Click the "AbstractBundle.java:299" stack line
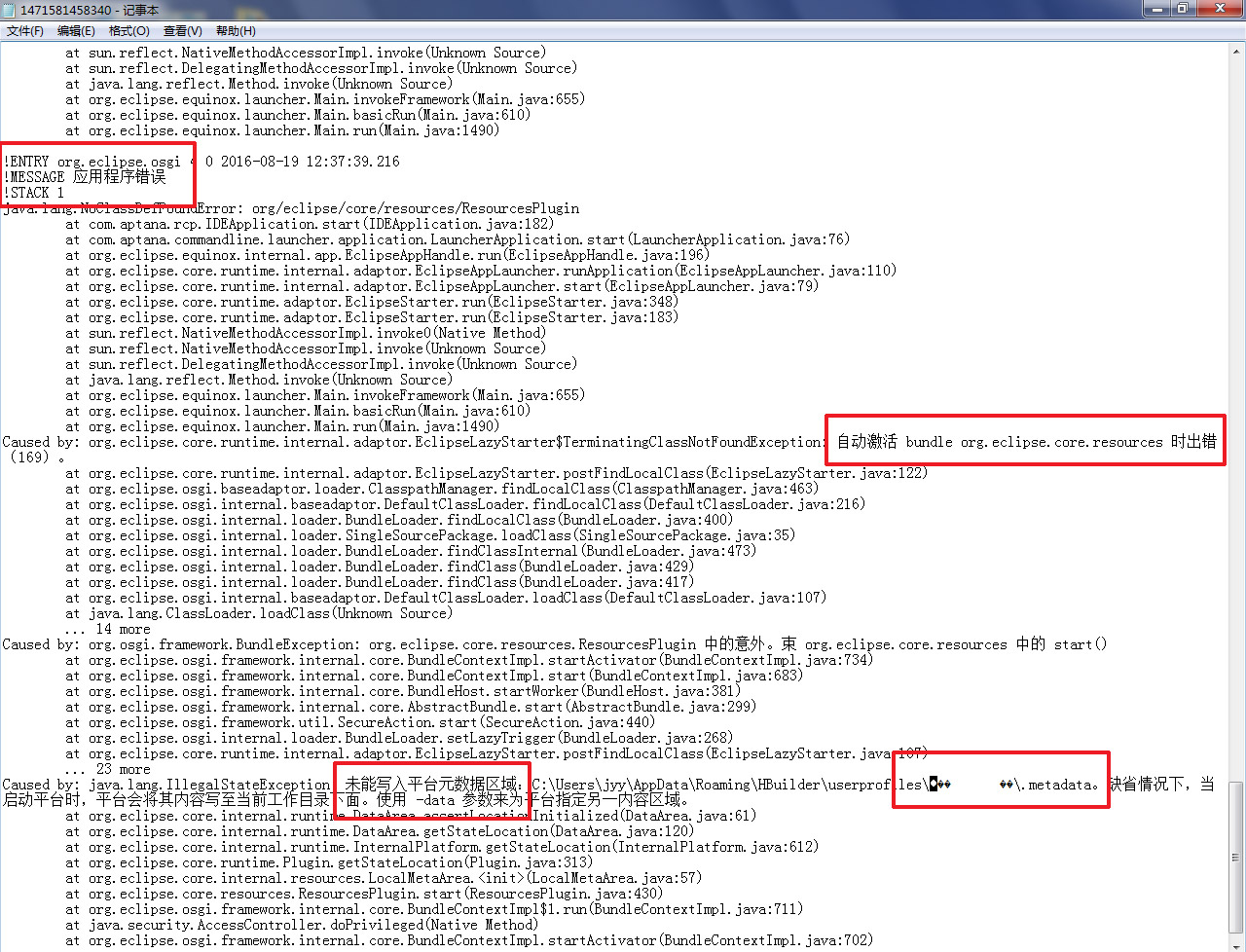Viewport: 1246px width, 952px height. point(411,707)
